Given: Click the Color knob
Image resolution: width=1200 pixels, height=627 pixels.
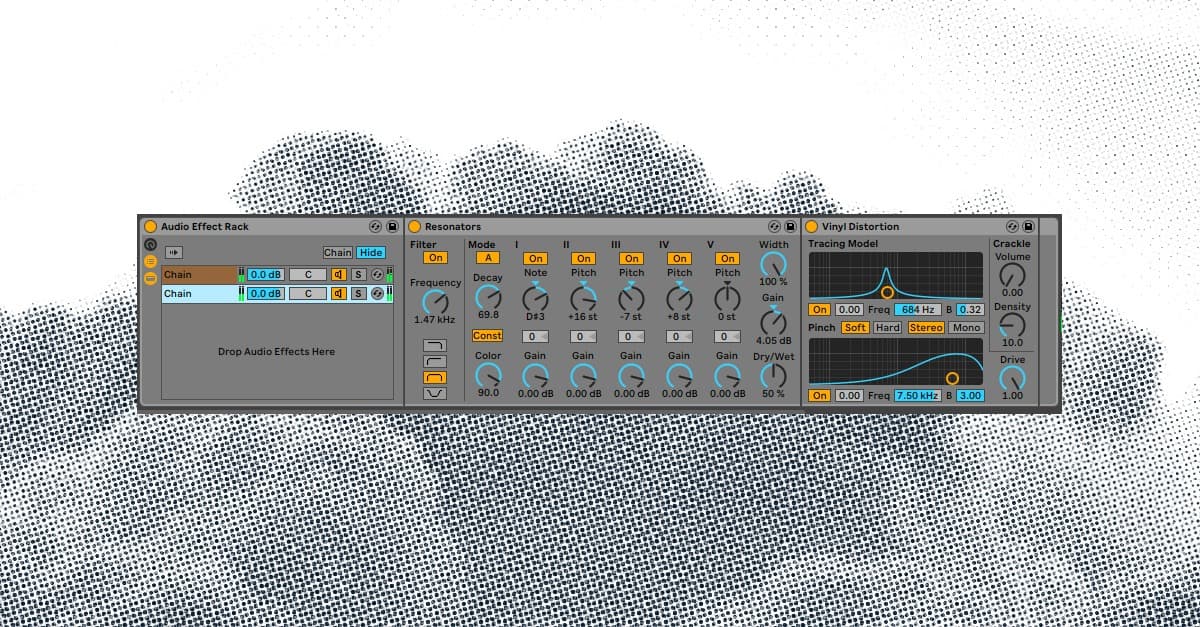Looking at the screenshot, I should 487,375.
